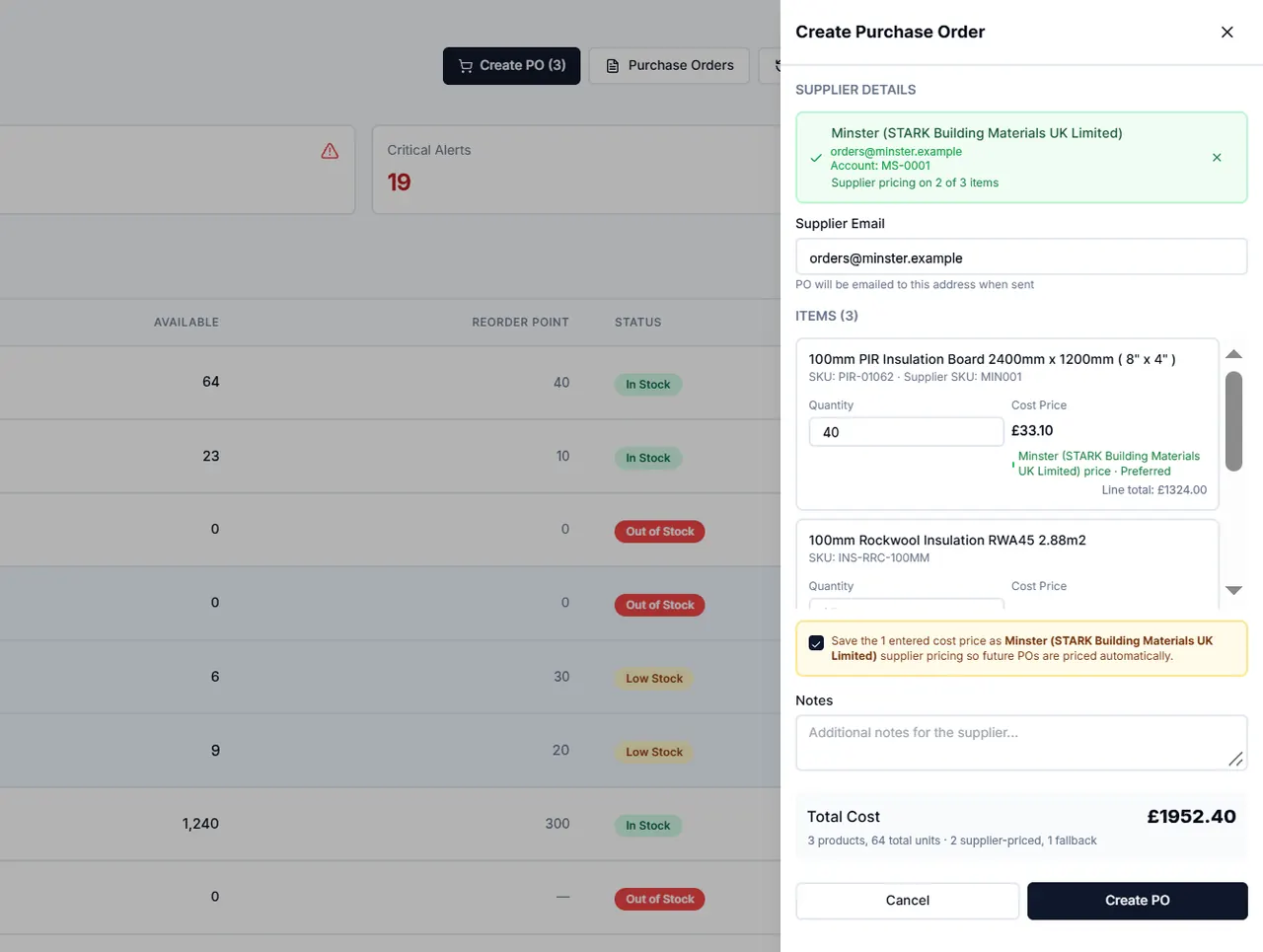Image resolution: width=1263 pixels, height=952 pixels.
Task: Click the 100mm PIR Insulation Board item title
Action: (992, 359)
